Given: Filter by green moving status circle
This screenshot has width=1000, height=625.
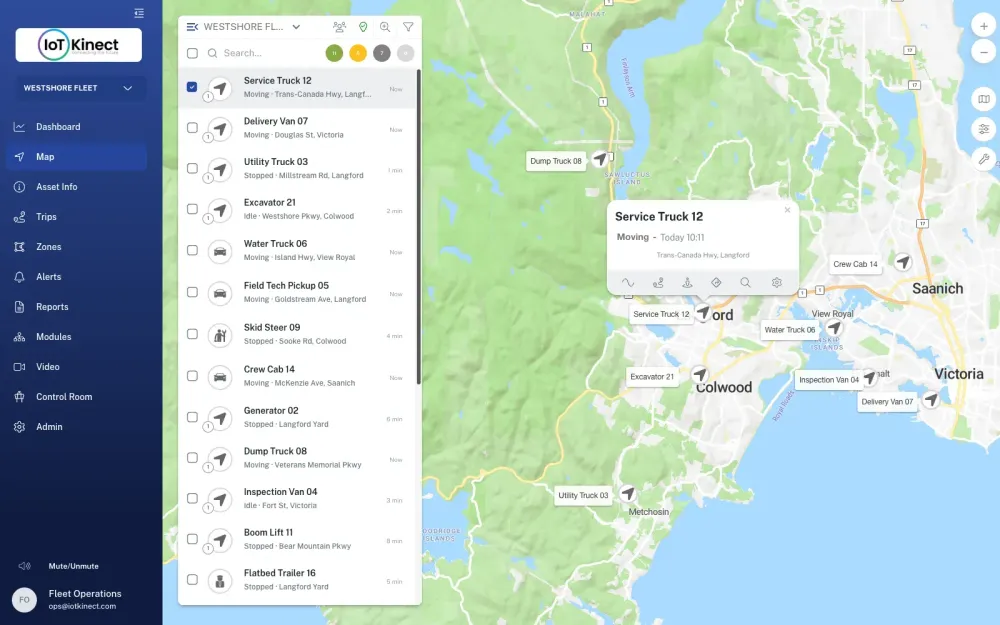Looking at the screenshot, I should [x=334, y=53].
